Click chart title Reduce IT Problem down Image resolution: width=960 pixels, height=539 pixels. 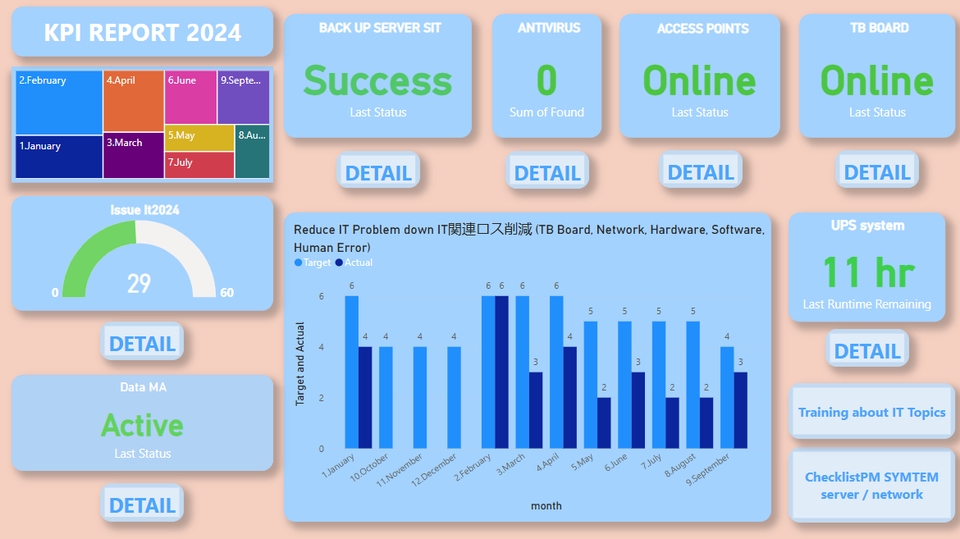coord(529,238)
